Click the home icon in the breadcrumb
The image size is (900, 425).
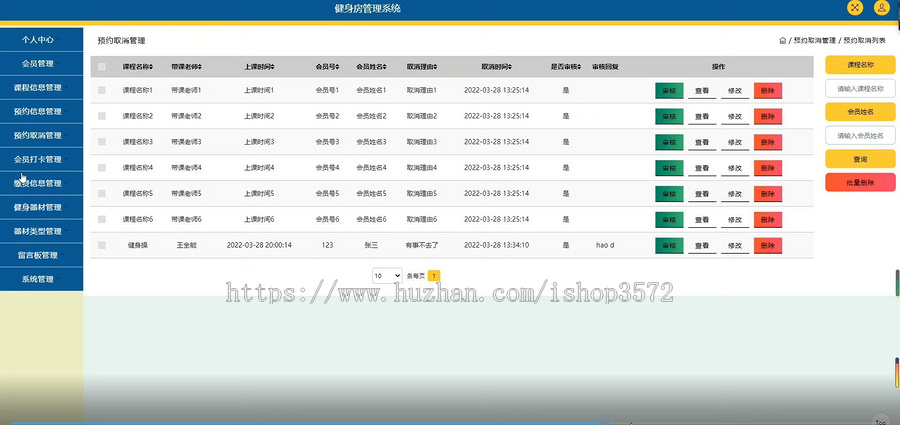pos(782,41)
